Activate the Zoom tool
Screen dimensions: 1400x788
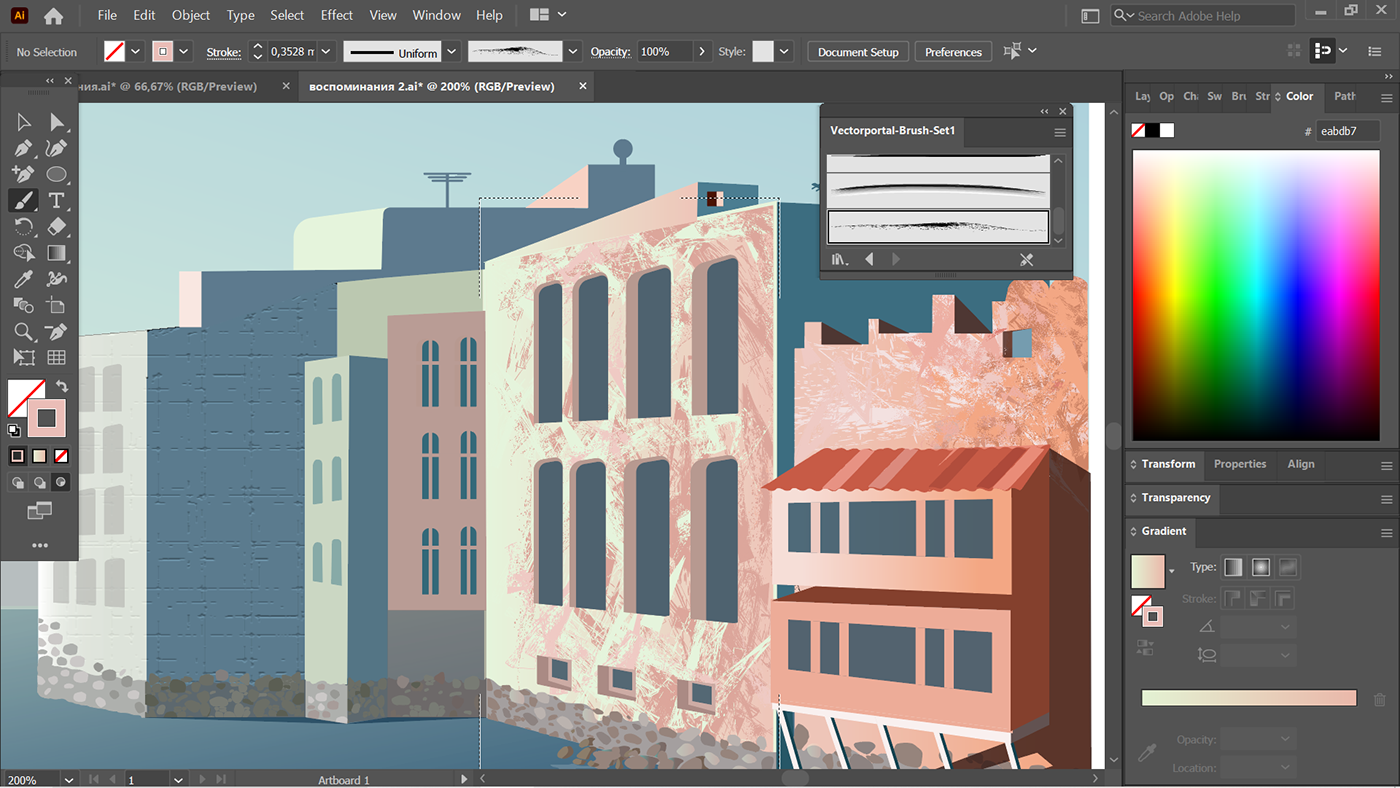[x=23, y=331]
